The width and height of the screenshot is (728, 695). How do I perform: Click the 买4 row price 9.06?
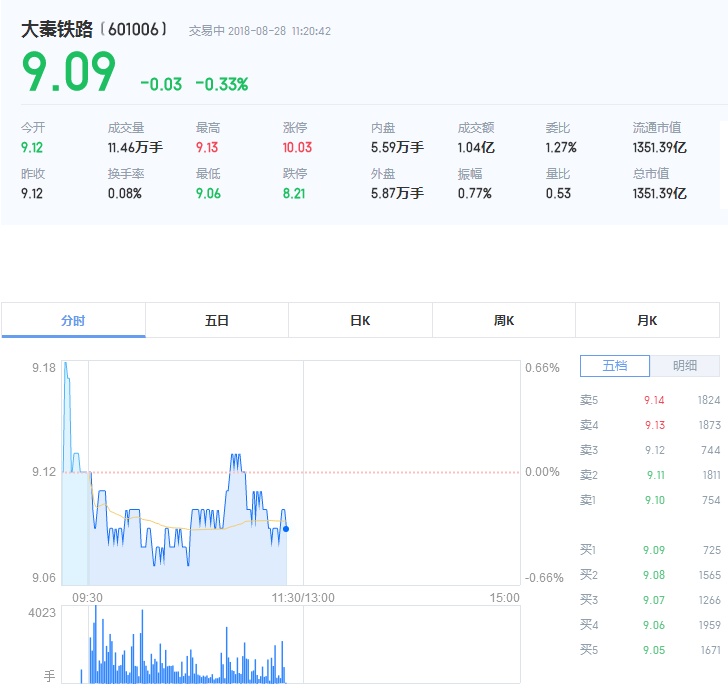pos(654,625)
